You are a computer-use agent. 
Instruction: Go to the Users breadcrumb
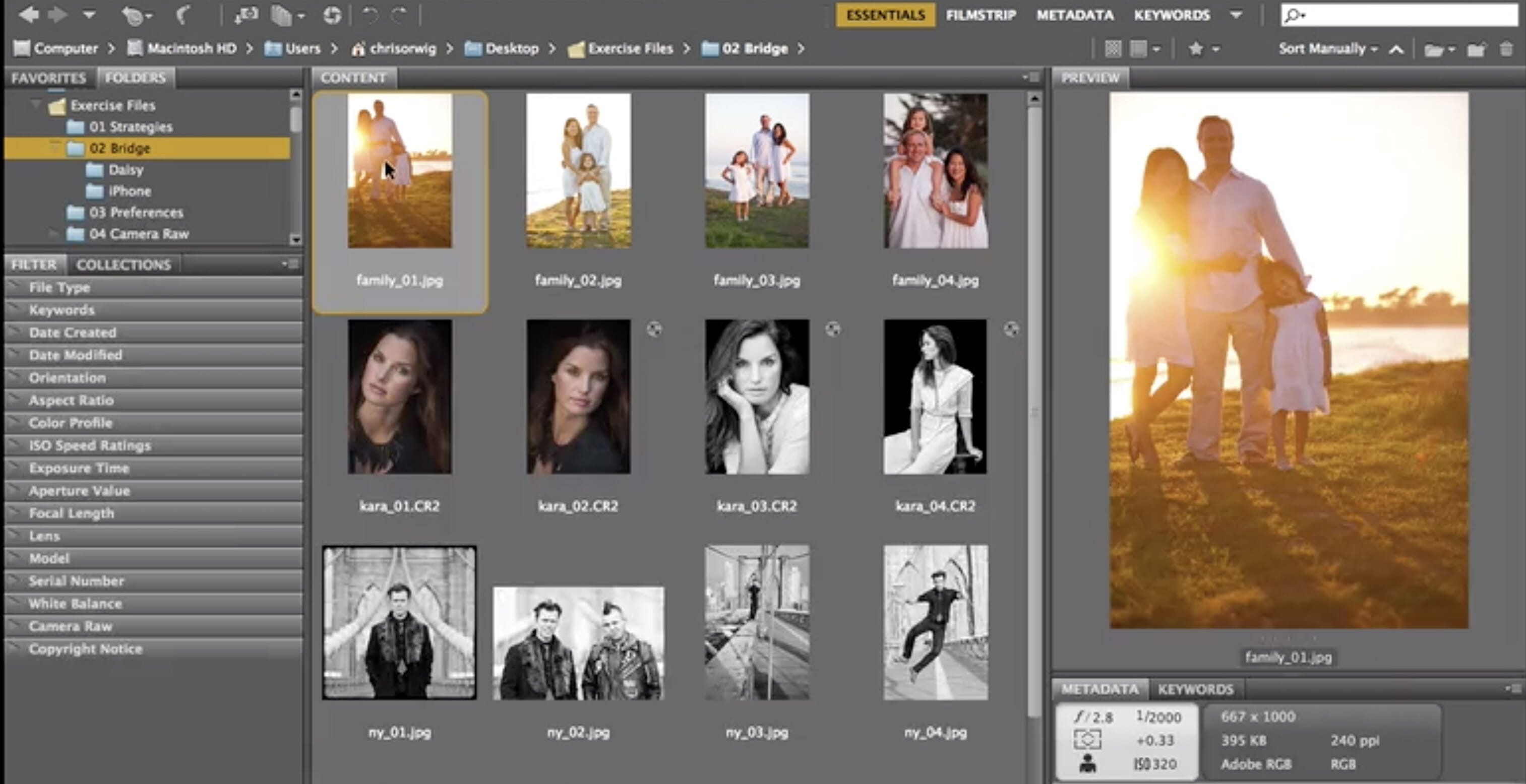[x=292, y=48]
